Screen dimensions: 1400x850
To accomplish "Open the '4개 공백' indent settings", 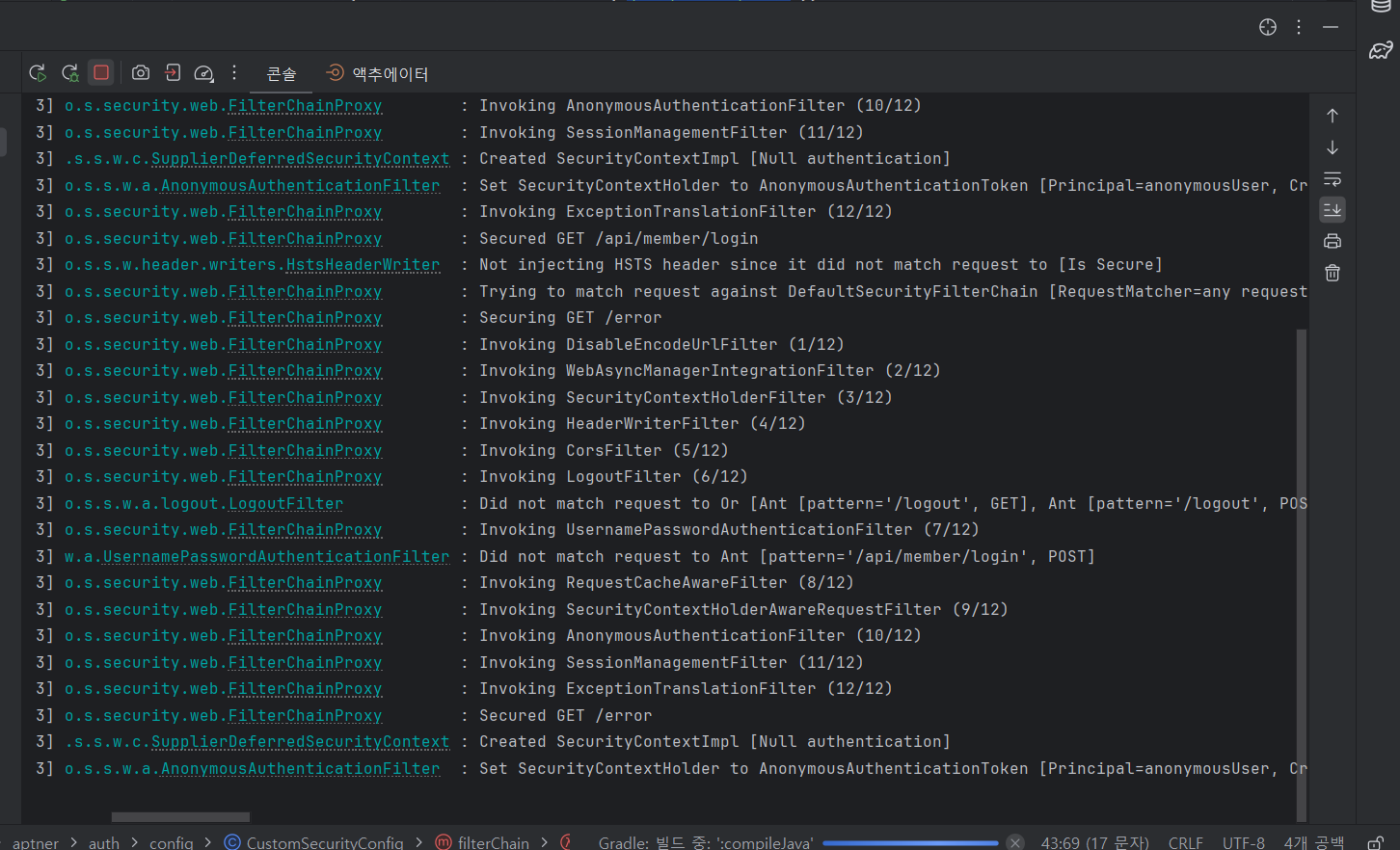I will click(x=1313, y=842).
